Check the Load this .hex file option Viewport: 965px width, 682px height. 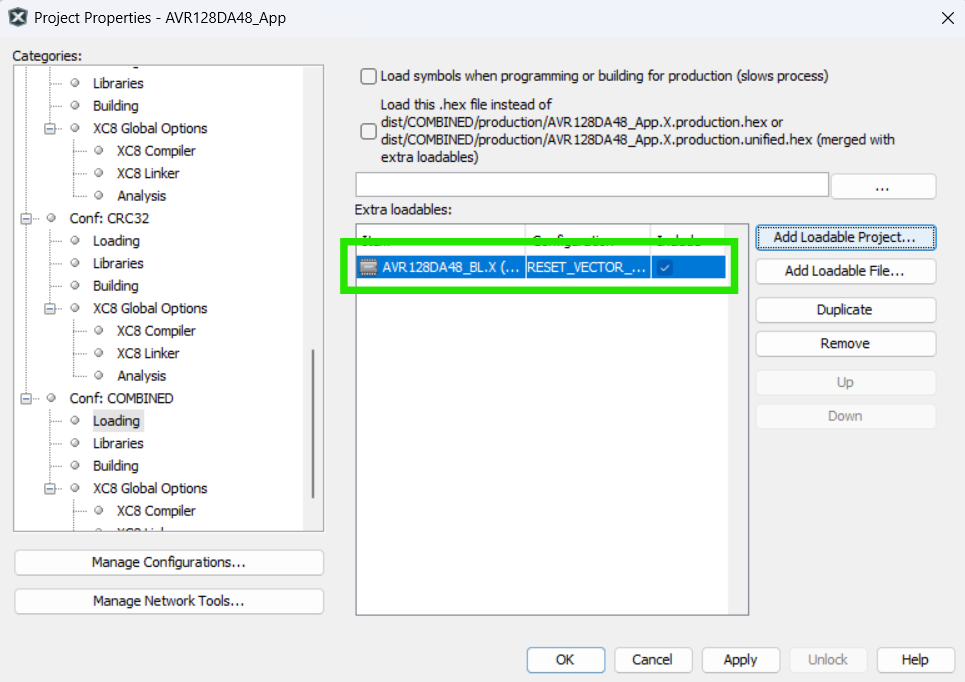(368, 131)
